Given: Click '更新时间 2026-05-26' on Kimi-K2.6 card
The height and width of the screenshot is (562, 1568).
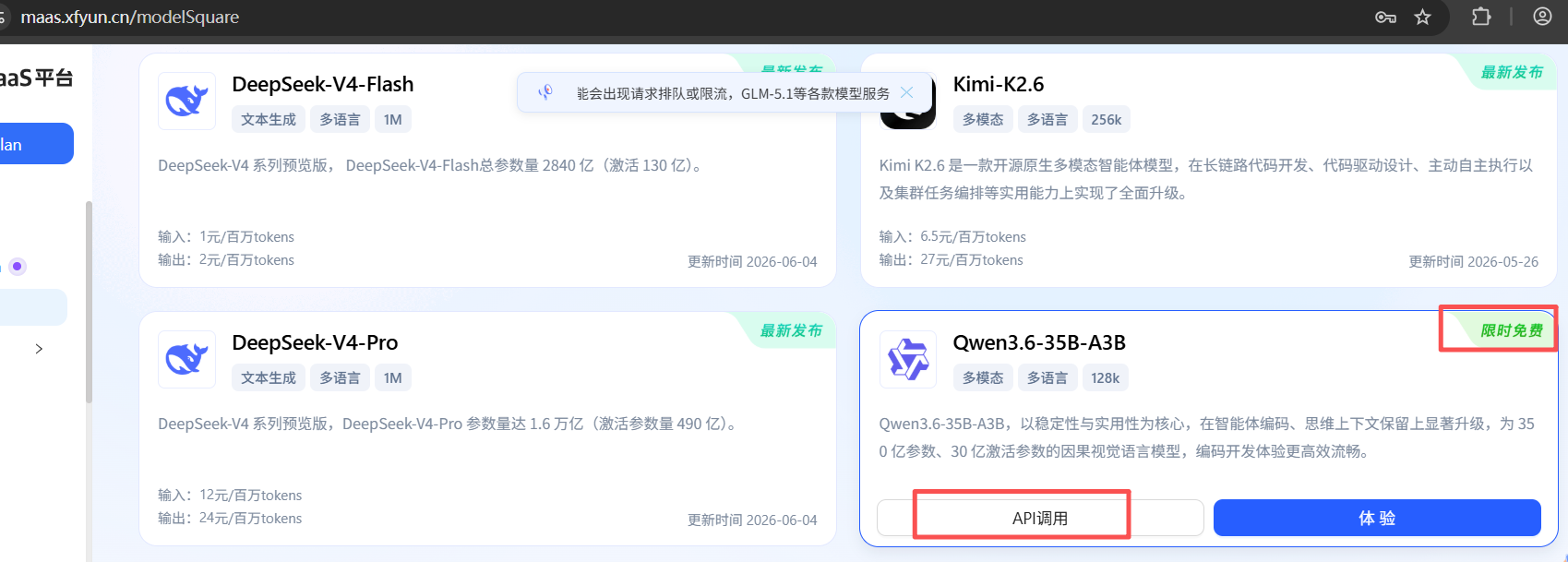Looking at the screenshot, I should pos(1474,262).
